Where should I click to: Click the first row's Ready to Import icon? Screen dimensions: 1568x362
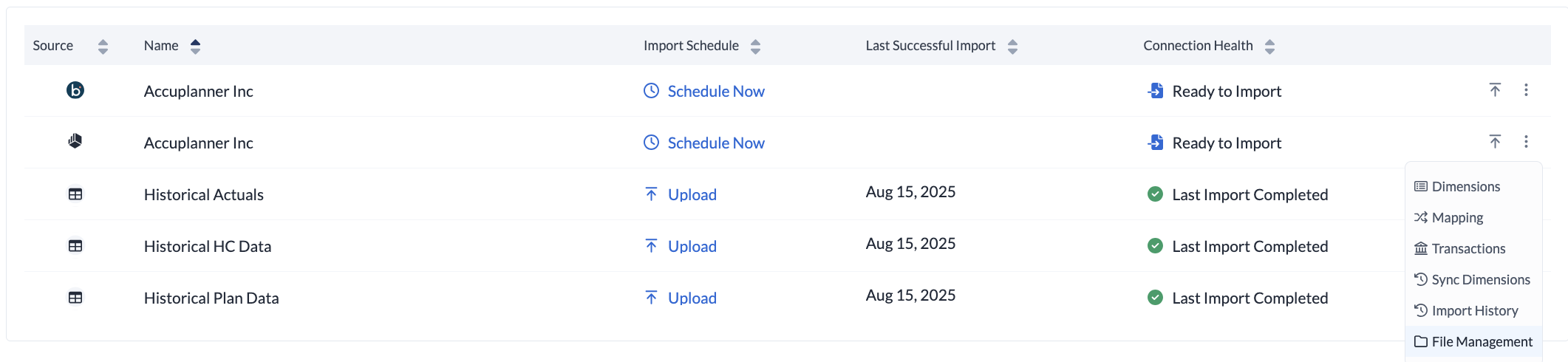pos(1156,91)
